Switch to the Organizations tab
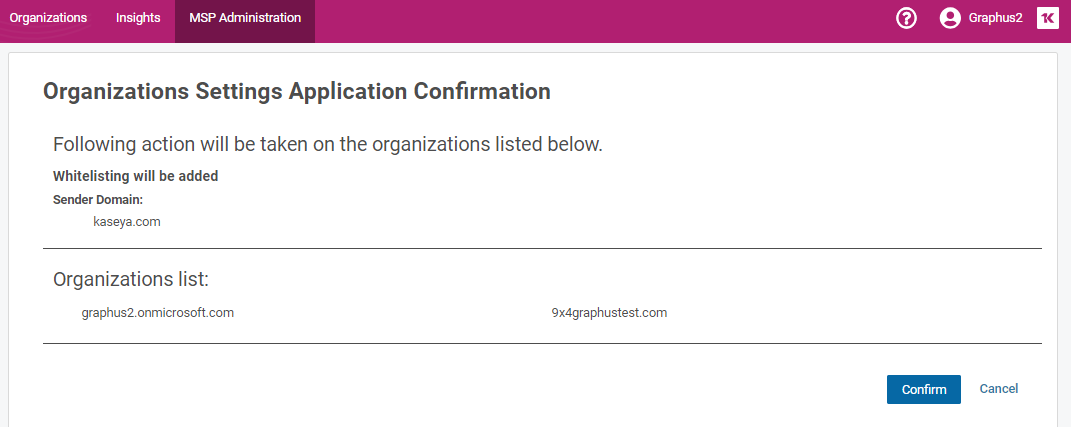The height and width of the screenshot is (427, 1071). pos(48,18)
